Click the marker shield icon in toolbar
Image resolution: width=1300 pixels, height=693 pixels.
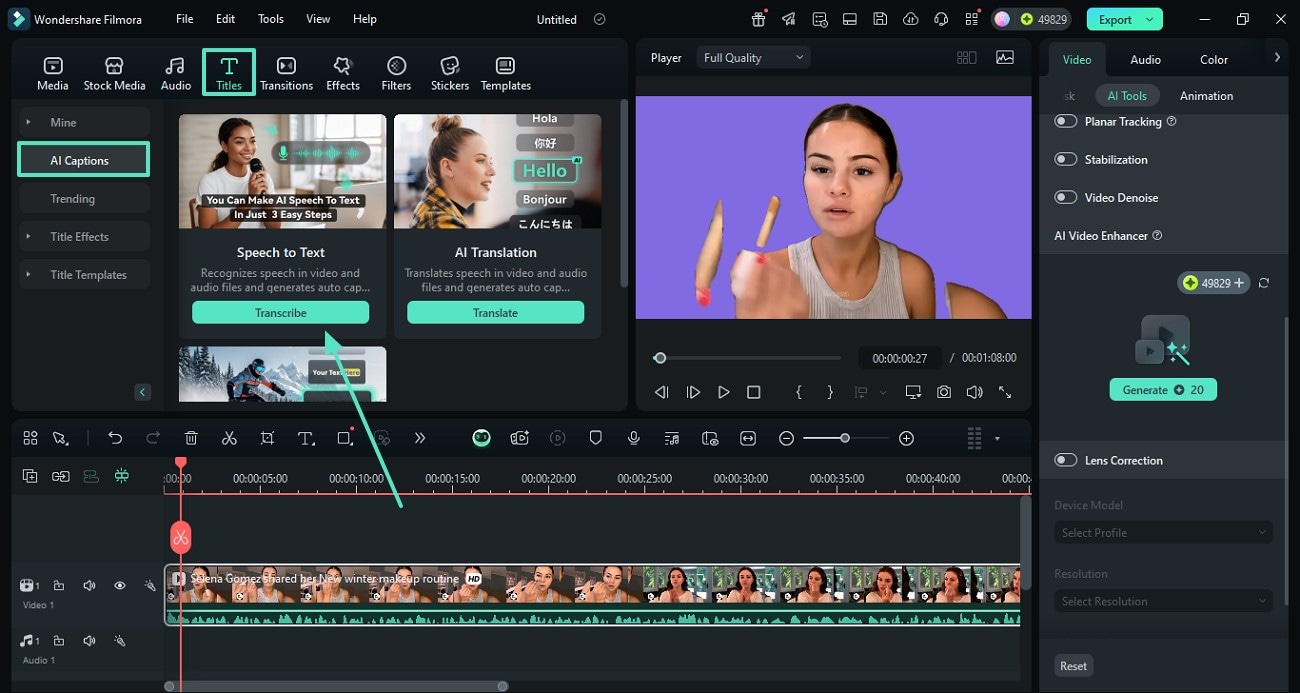[595, 438]
